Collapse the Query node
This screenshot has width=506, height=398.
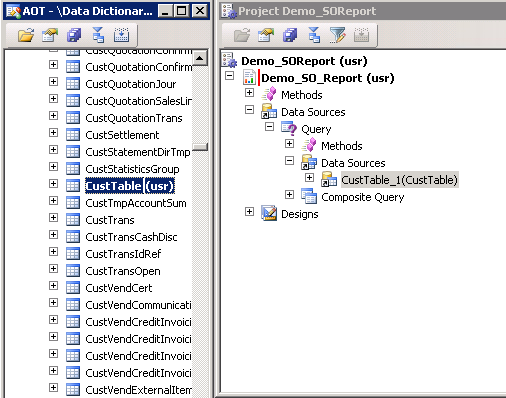point(269,126)
